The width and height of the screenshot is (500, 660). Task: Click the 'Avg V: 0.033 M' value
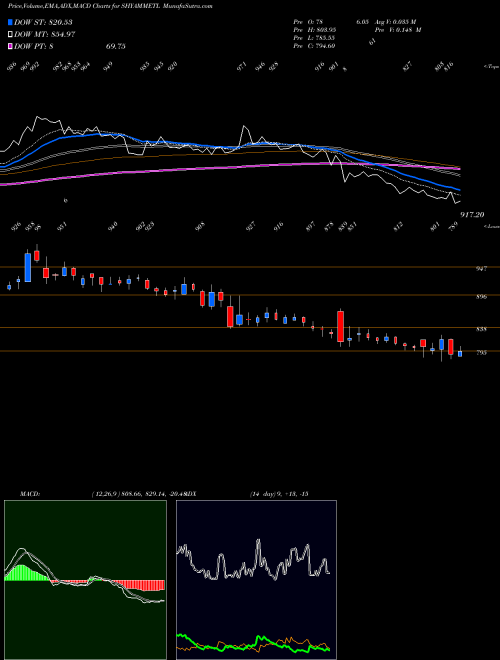pos(398,22)
